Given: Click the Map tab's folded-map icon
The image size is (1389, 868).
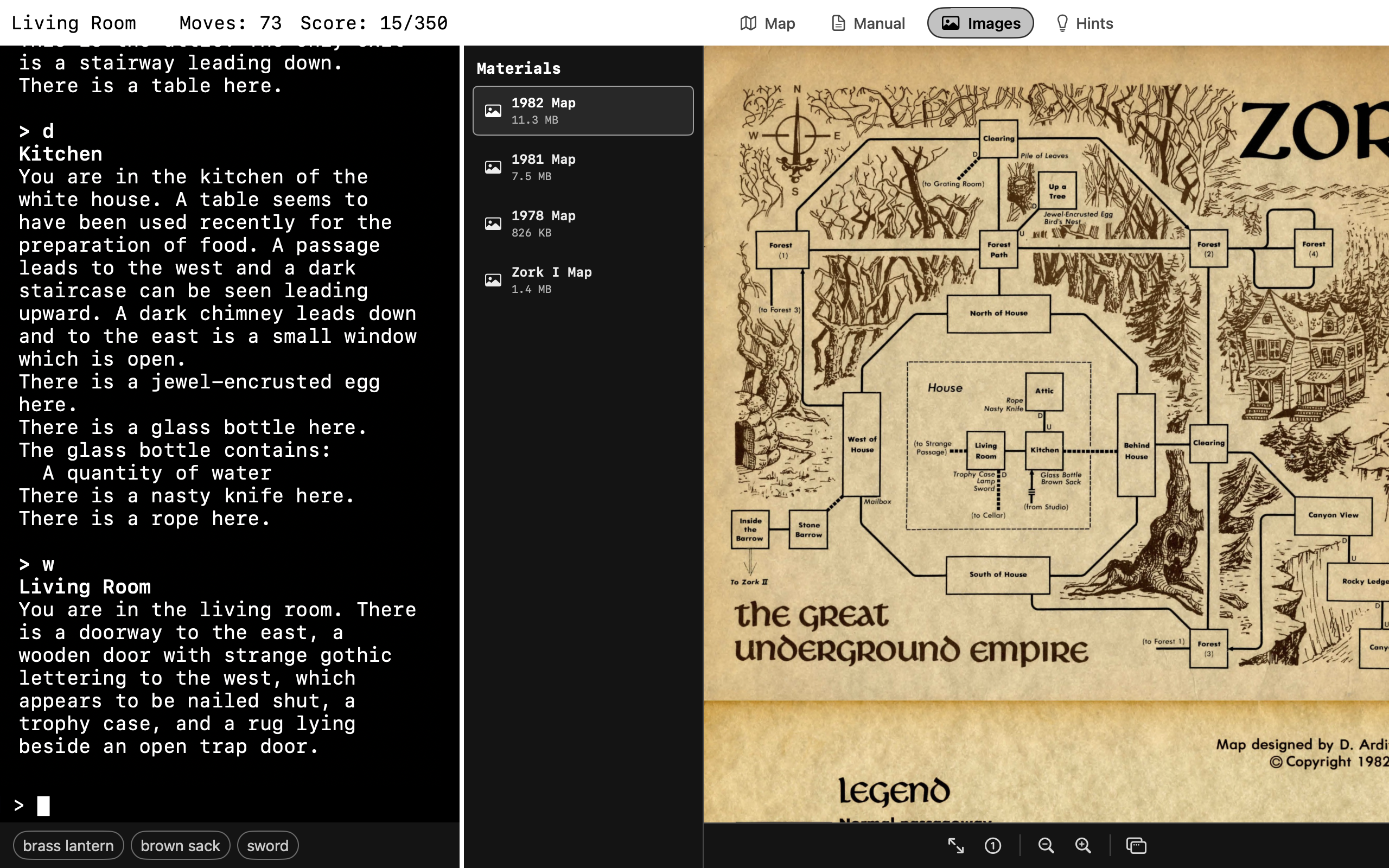Looking at the screenshot, I should (x=748, y=23).
